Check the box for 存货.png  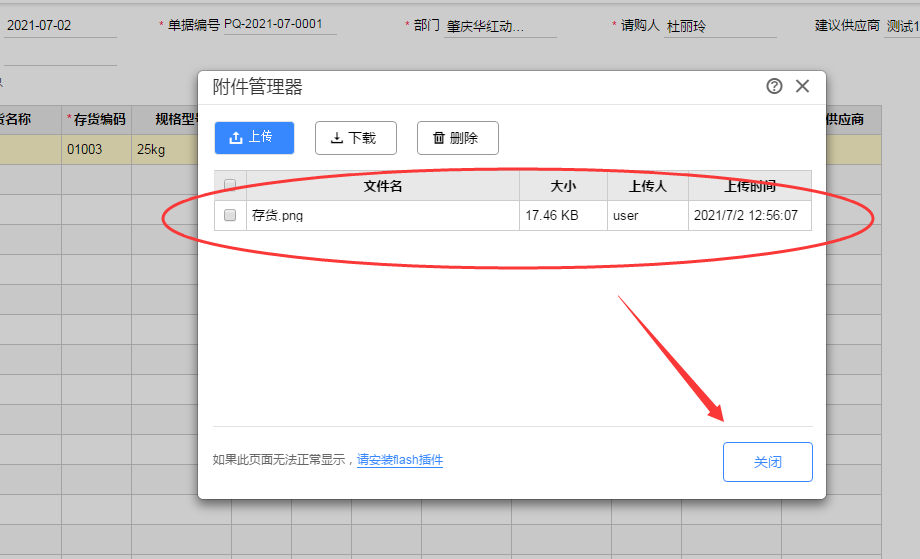(230, 215)
